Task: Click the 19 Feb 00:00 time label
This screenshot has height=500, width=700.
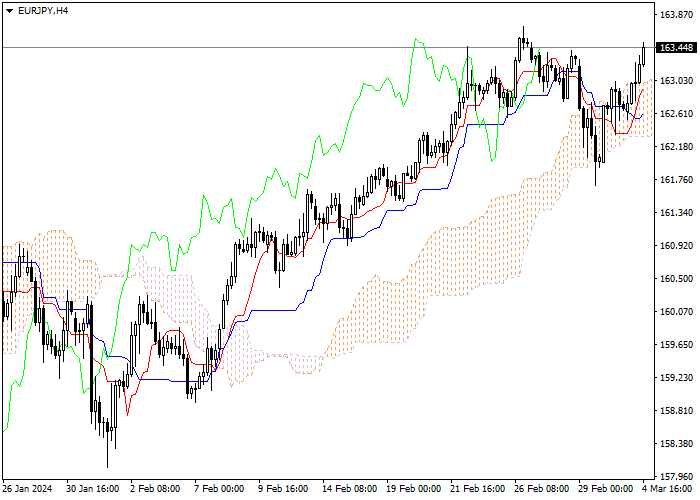Action: [x=413, y=489]
